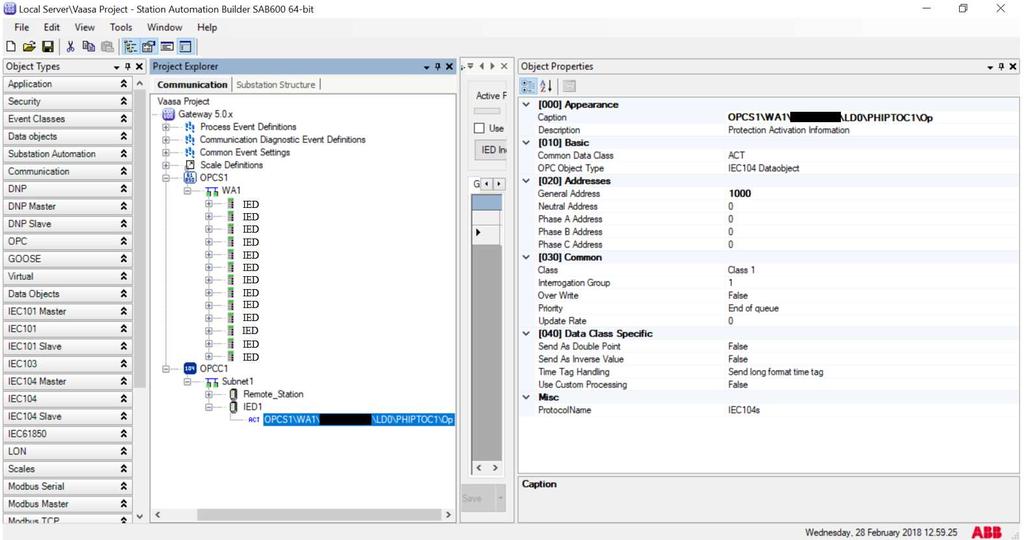The height and width of the screenshot is (540, 1024).
Task: Close the Project Explorer panel
Action: coord(449,67)
